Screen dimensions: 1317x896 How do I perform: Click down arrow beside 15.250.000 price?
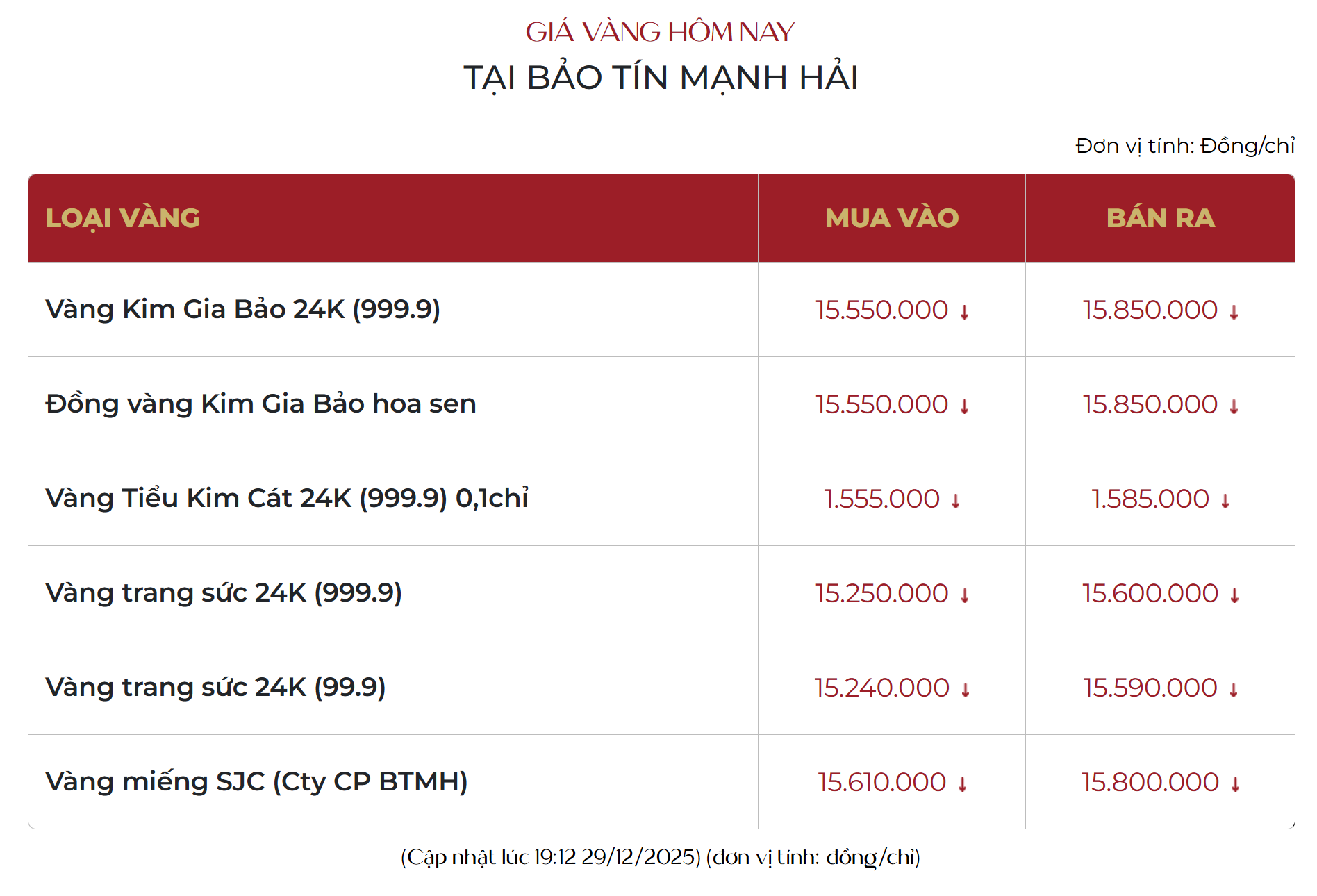click(x=965, y=596)
